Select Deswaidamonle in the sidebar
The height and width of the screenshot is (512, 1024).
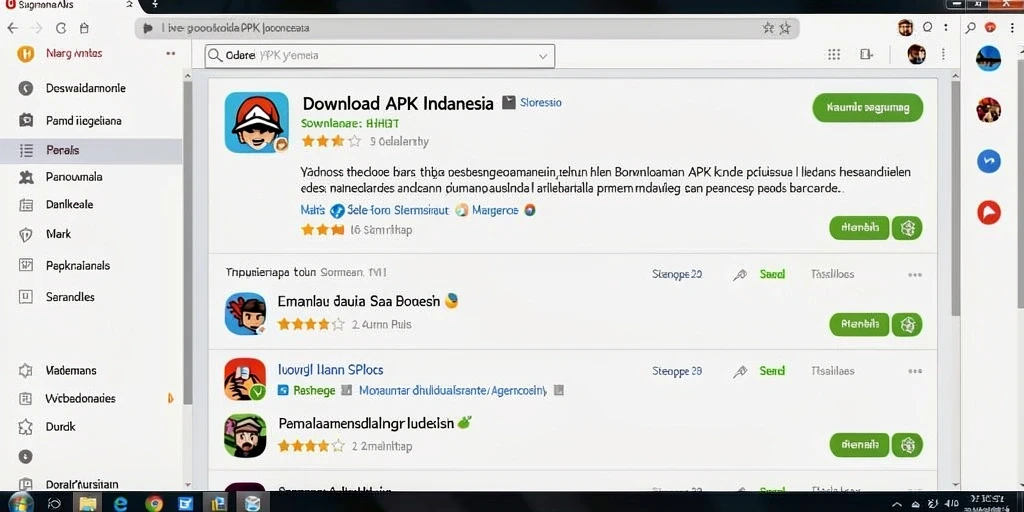pos(86,88)
